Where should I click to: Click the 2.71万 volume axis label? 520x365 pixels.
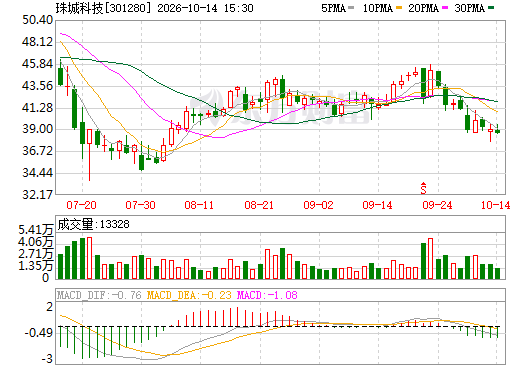36,254
